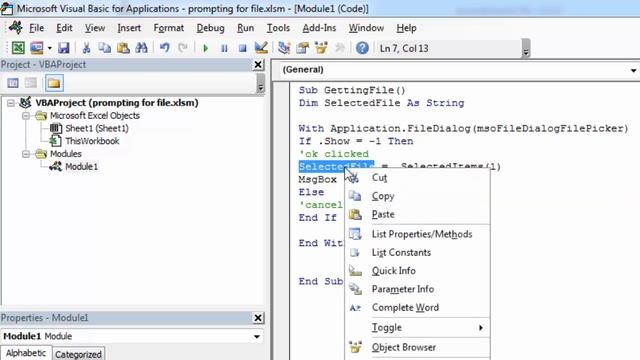The width and height of the screenshot is (640, 360).
Task: Collapse the Microsoft Excel Objects folder
Action: point(26,116)
